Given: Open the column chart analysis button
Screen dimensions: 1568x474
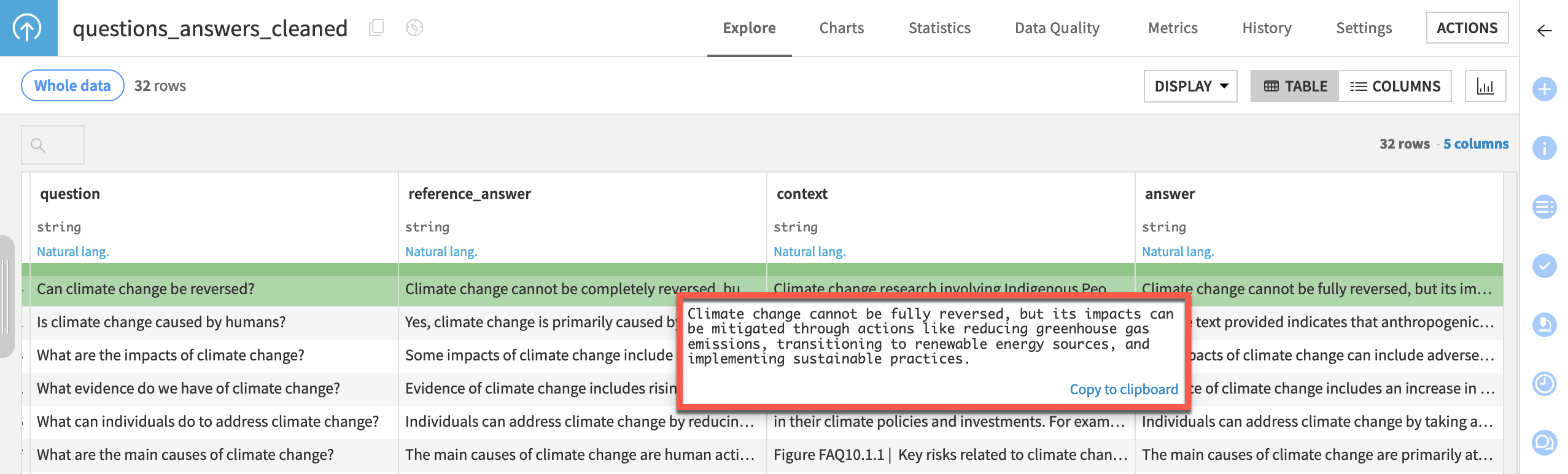Looking at the screenshot, I should tap(1485, 86).
